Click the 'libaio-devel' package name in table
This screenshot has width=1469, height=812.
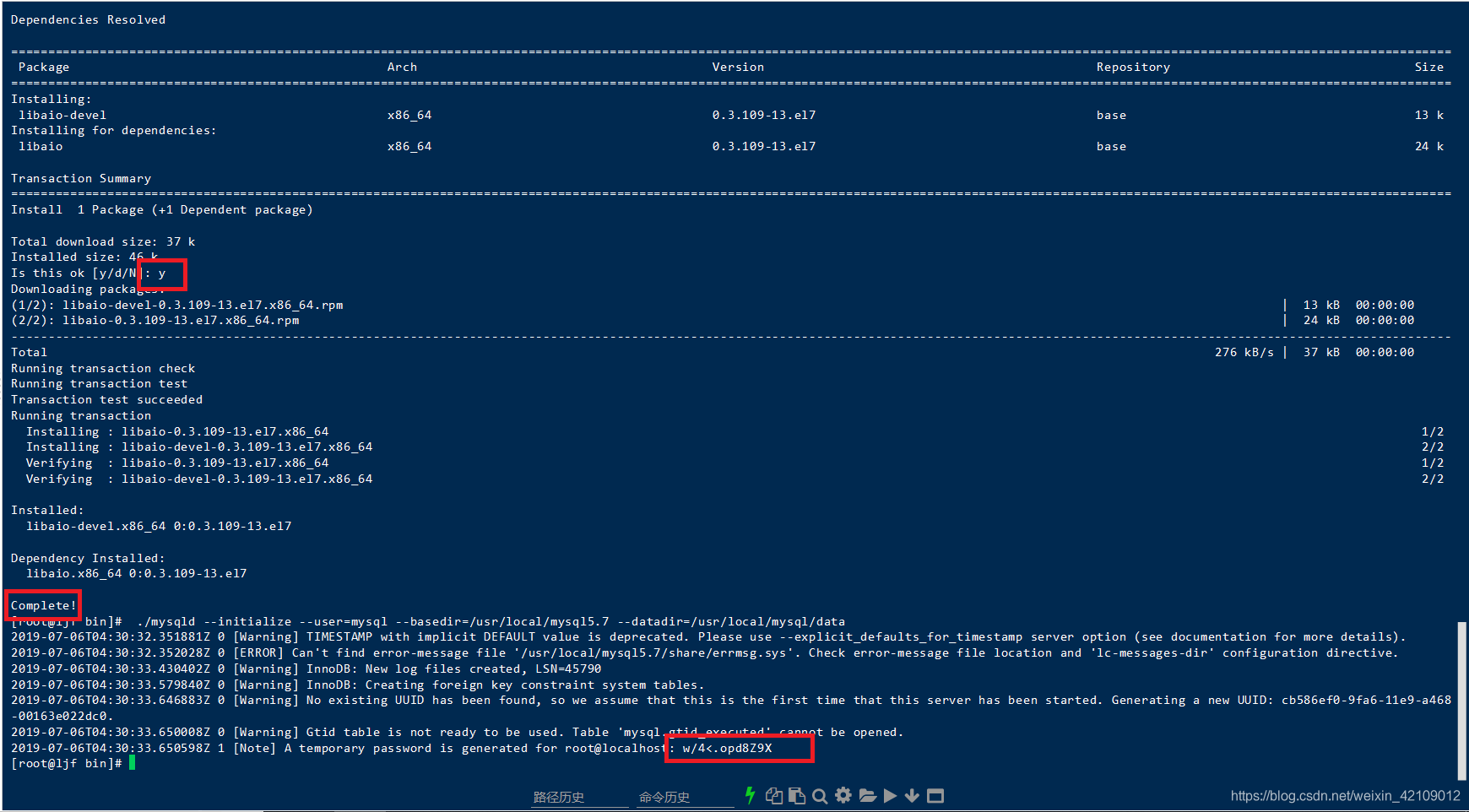tap(62, 115)
